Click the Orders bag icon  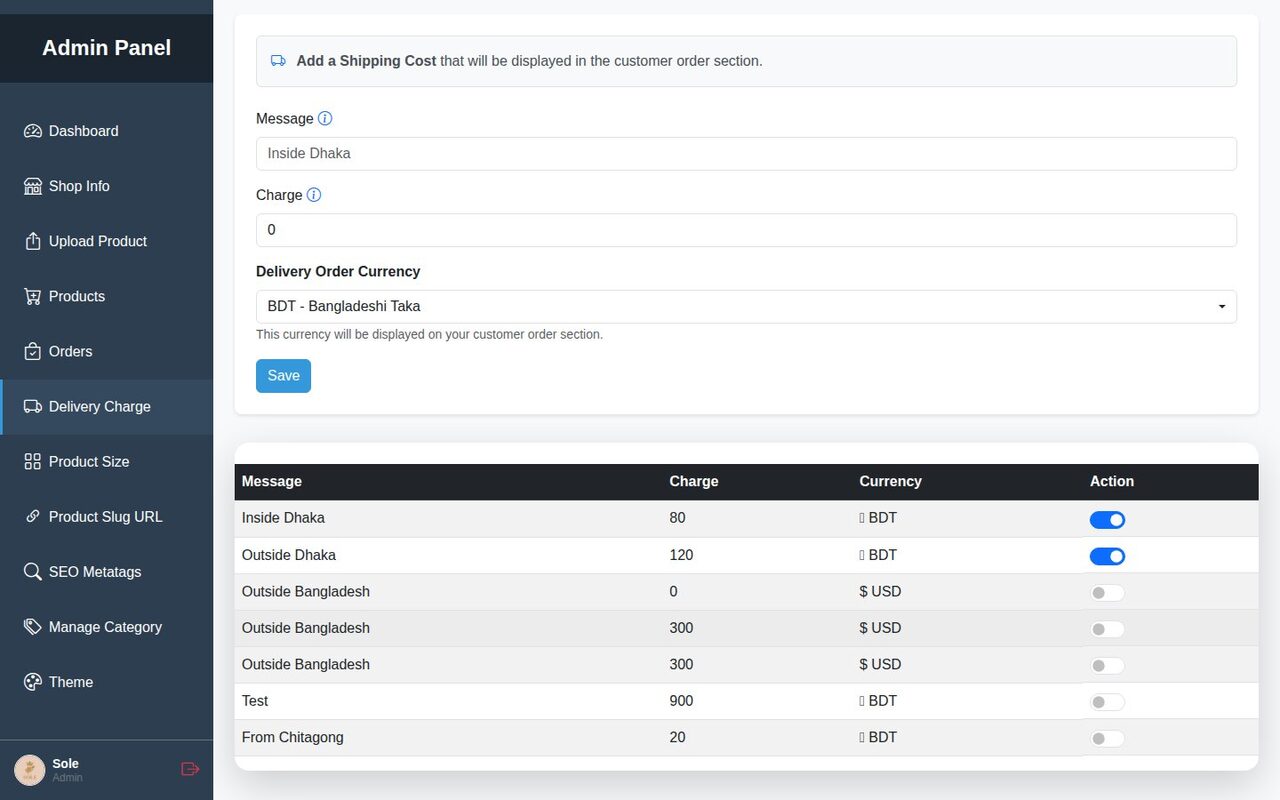tap(32, 351)
